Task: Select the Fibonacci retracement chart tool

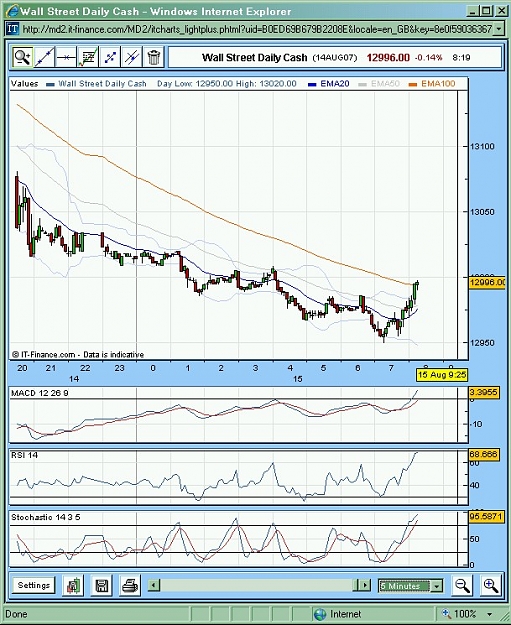Action: 88,57
